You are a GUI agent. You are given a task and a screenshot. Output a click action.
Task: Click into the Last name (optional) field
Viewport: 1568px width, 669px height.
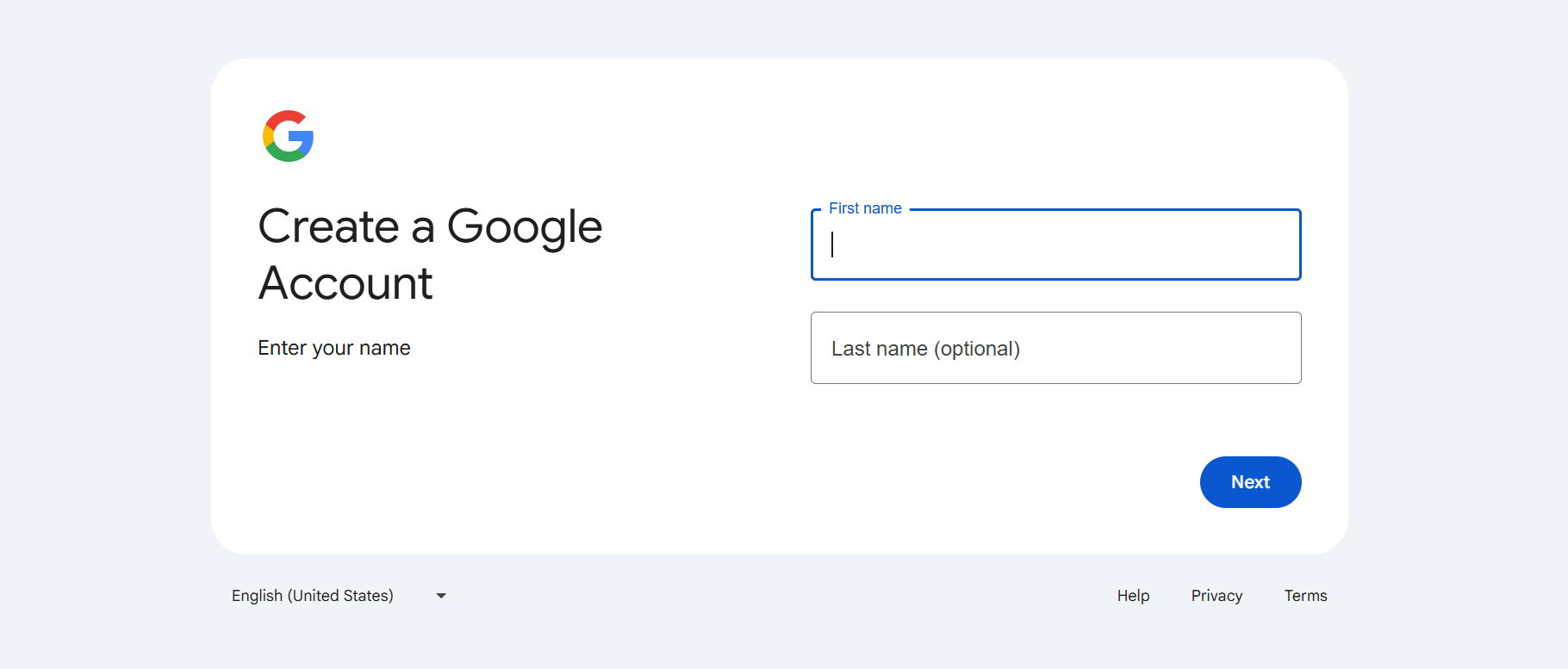(x=1055, y=348)
